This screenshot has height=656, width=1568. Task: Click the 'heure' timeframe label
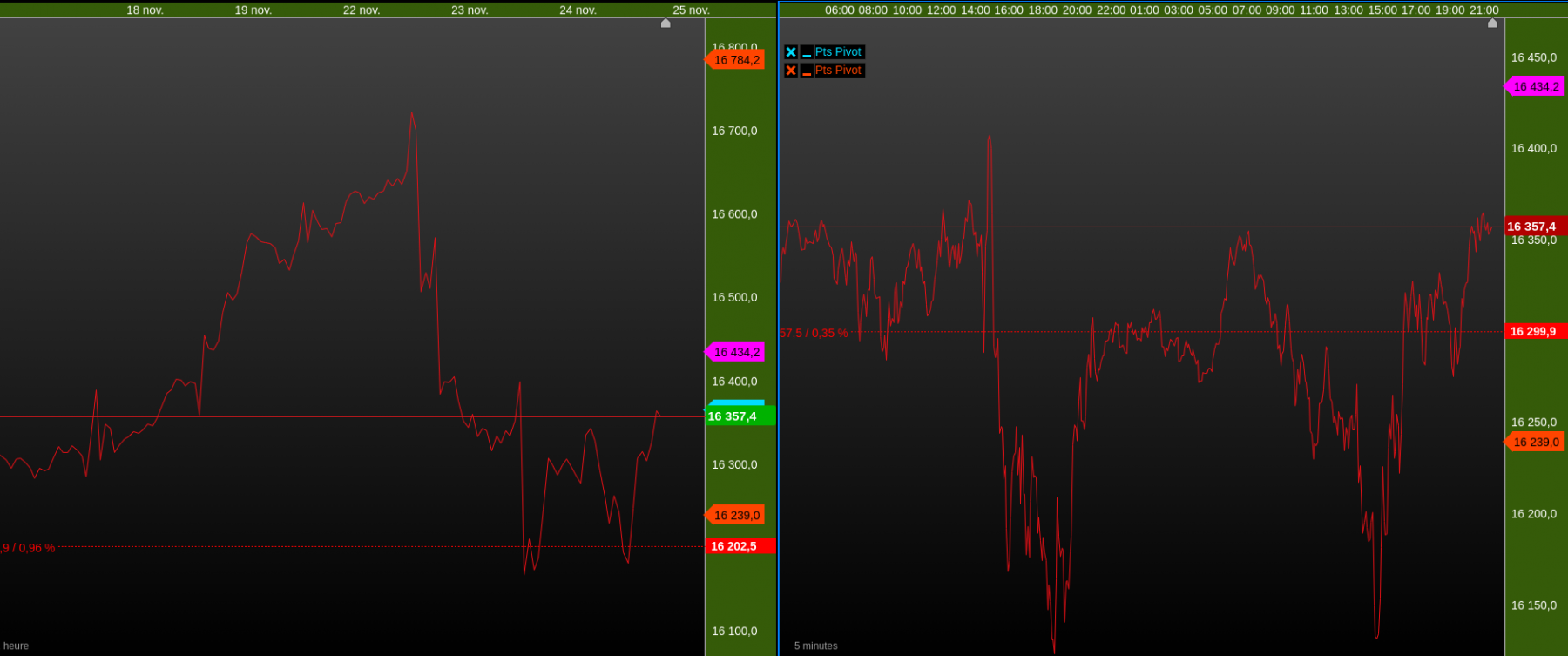tap(16, 646)
